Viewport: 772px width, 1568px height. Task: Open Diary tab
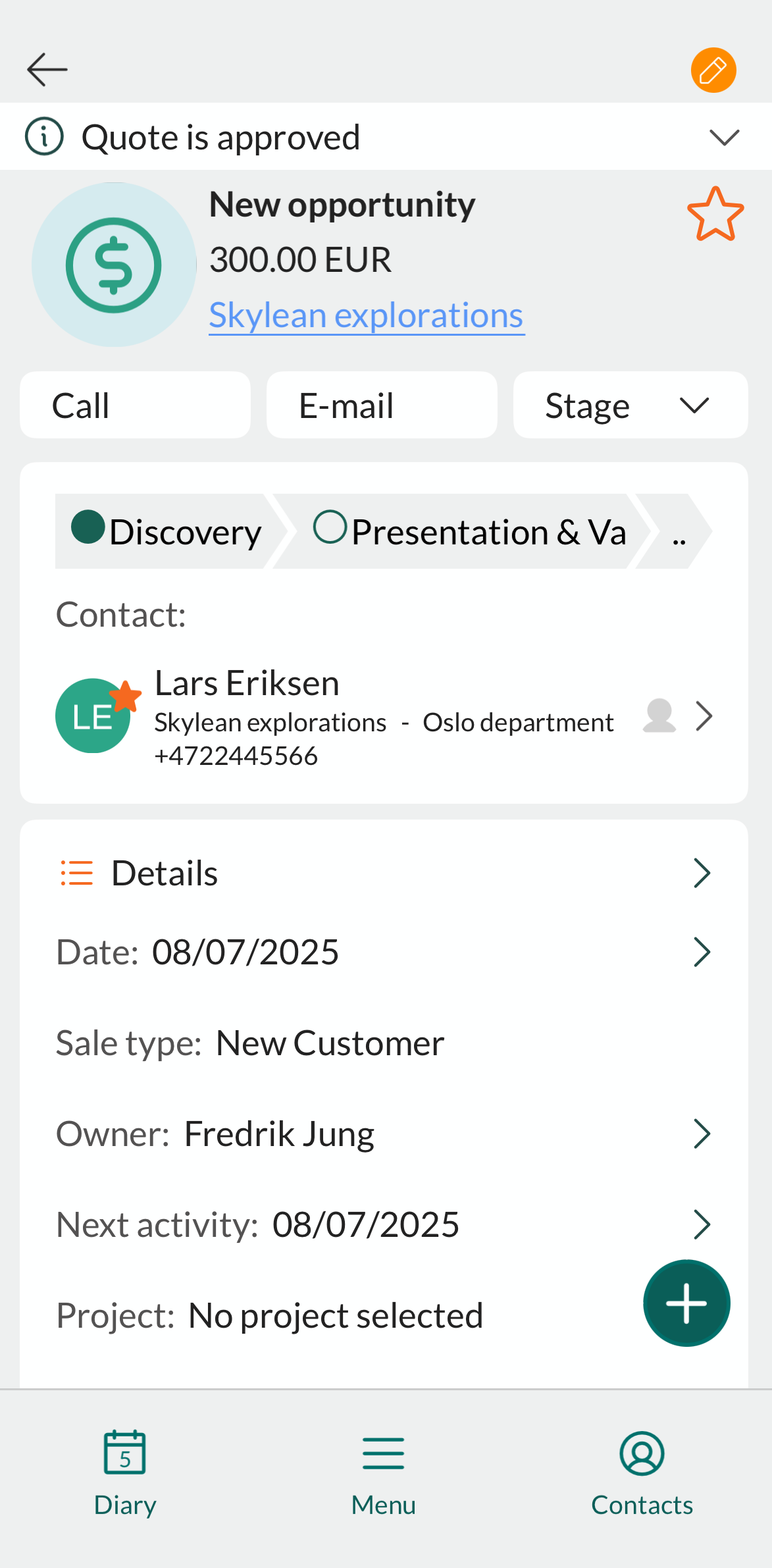(x=125, y=1473)
